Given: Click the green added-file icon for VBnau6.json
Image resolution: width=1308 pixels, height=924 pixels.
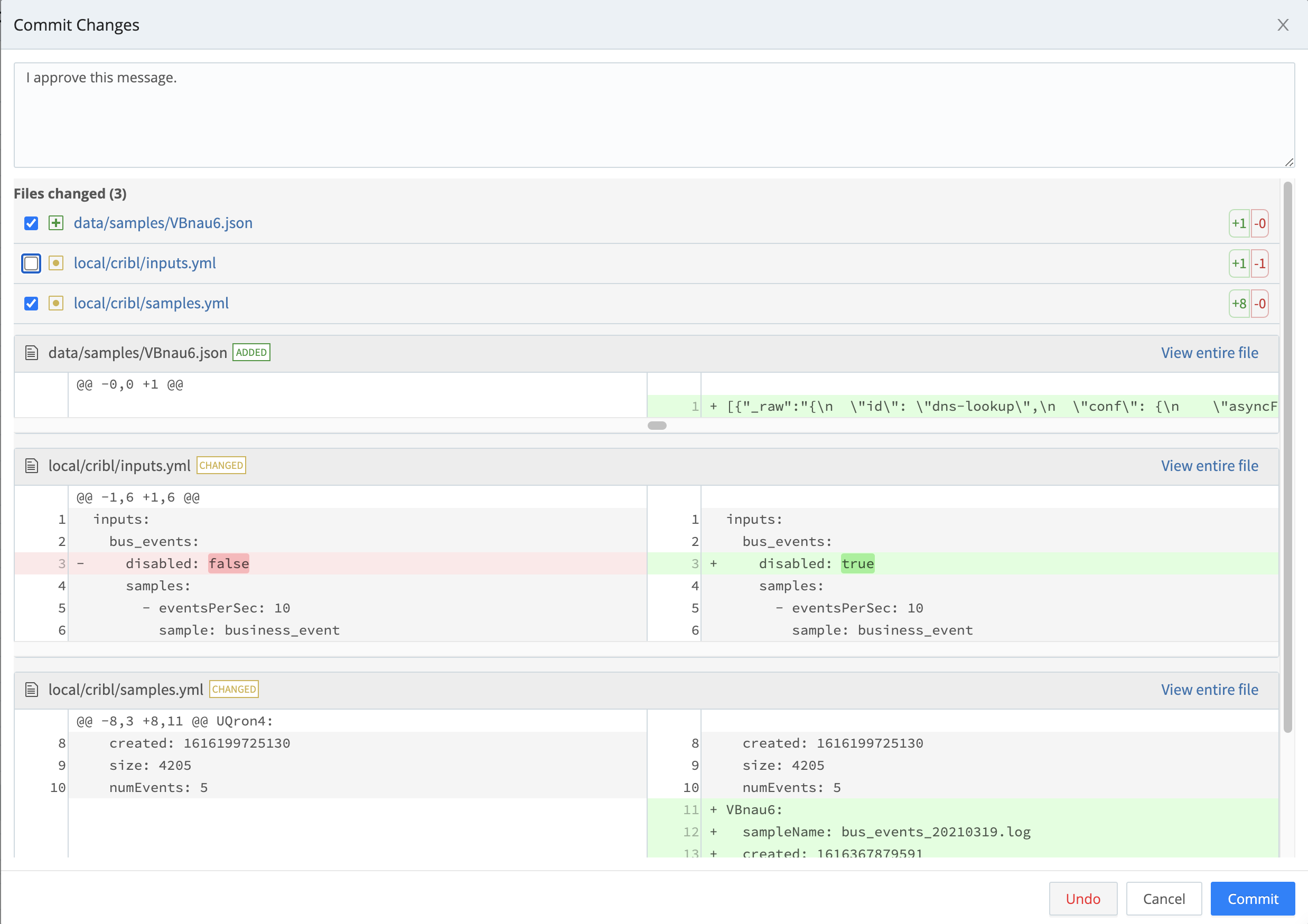Looking at the screenshot, I should click(56, 223).
